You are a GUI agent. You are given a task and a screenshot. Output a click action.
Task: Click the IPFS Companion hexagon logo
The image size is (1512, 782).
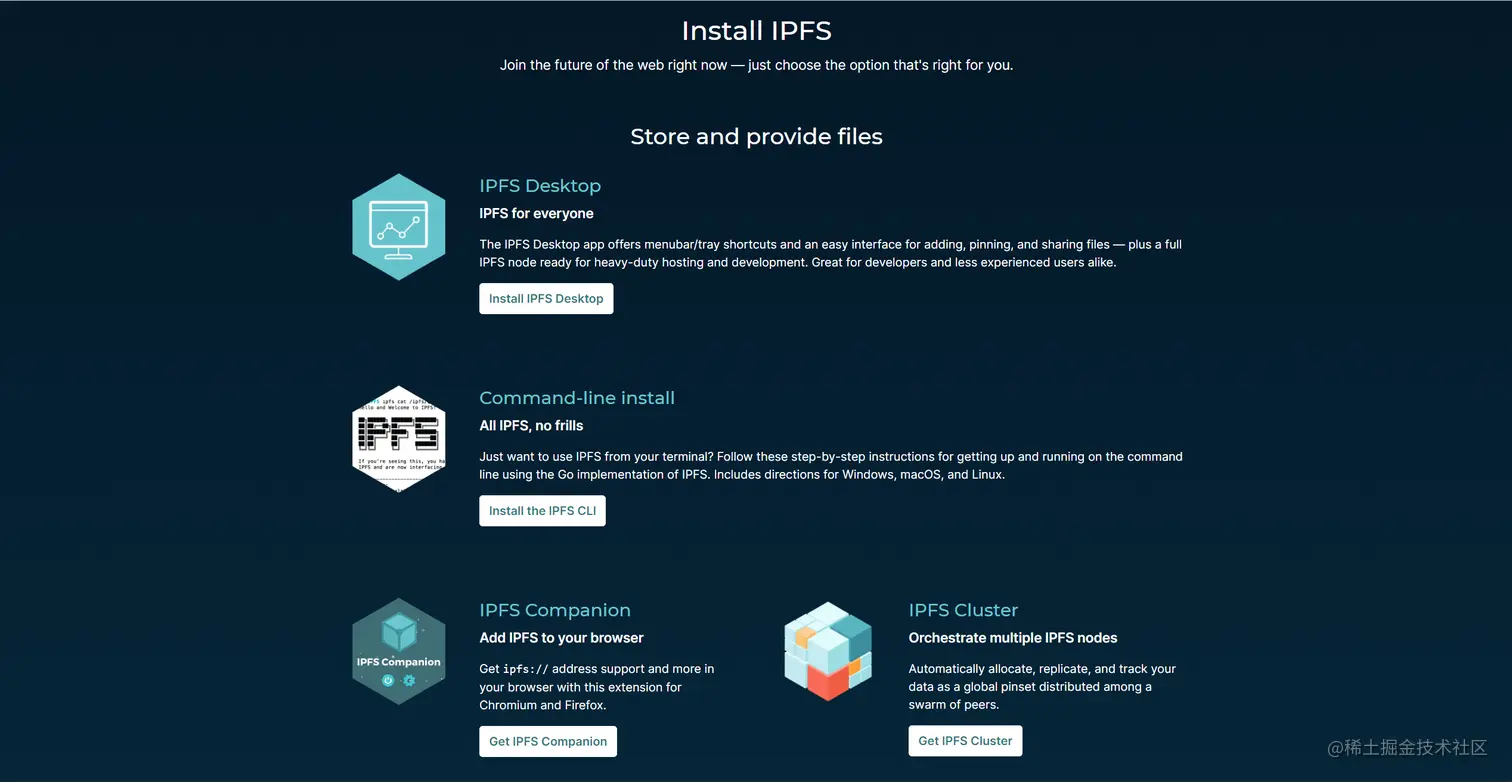[399, 651]
